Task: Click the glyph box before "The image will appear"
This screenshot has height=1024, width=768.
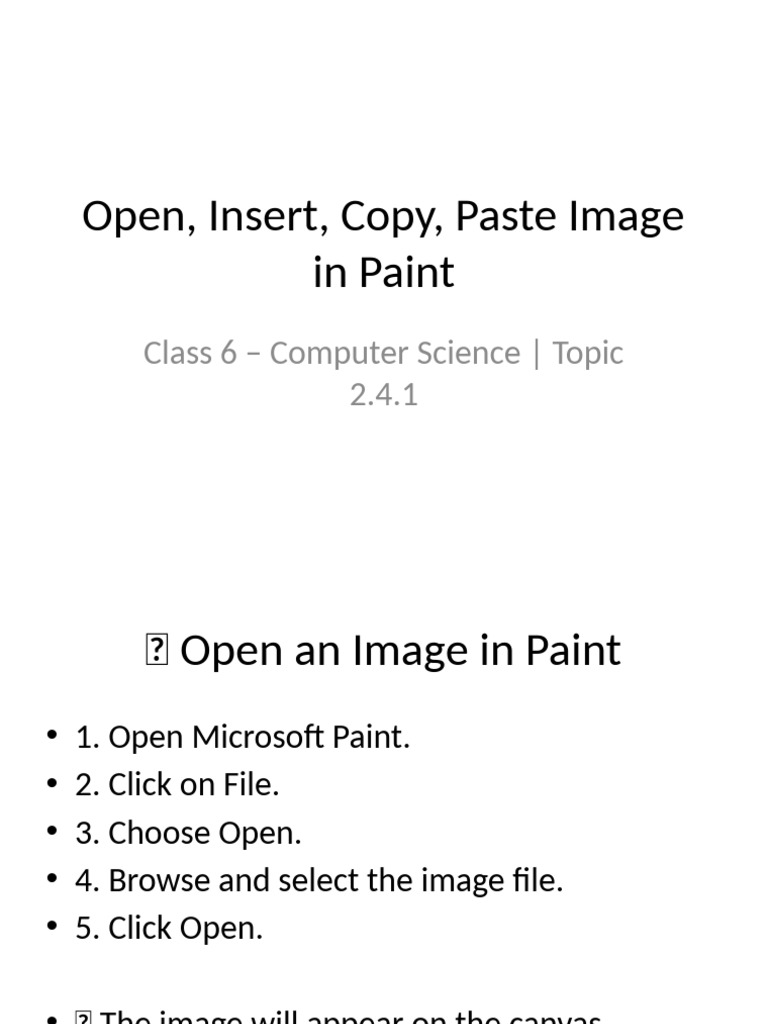Action: coord(84,1018)
